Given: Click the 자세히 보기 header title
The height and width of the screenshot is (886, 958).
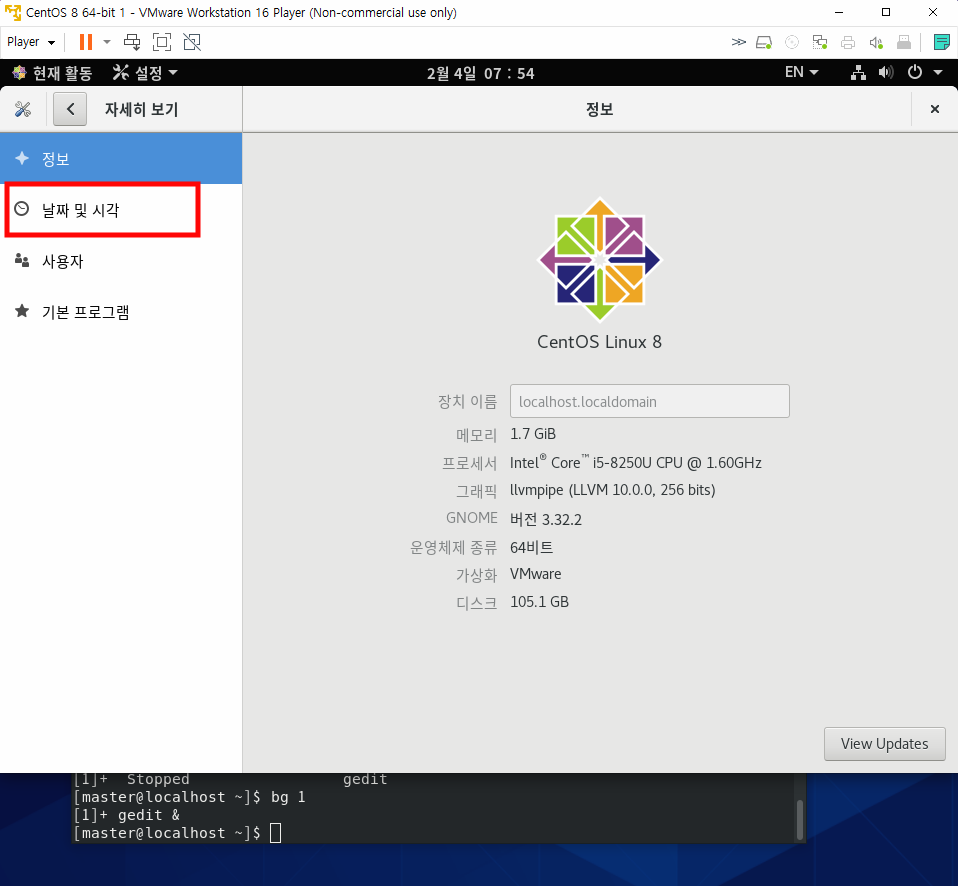Looking at the screenshot, I should pos(141,109).
